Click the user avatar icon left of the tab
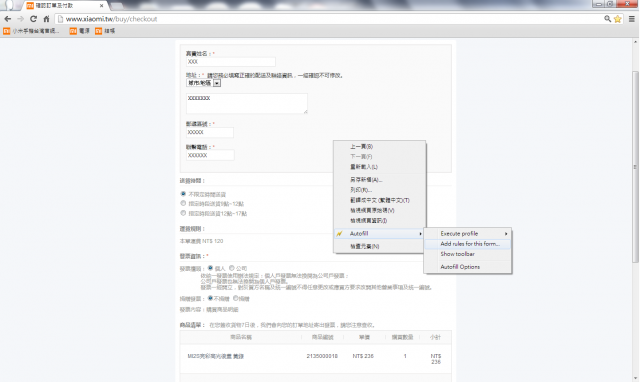Image resolution: width=640 pixels, height=382 pixels. click(x=9, y=5)
